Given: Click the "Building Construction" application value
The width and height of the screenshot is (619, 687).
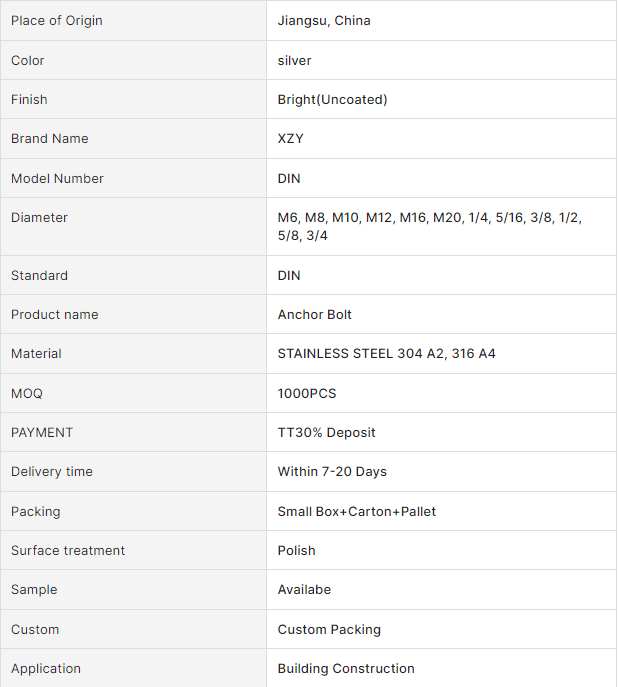Looking at the screenshot, I should [346, 669].
